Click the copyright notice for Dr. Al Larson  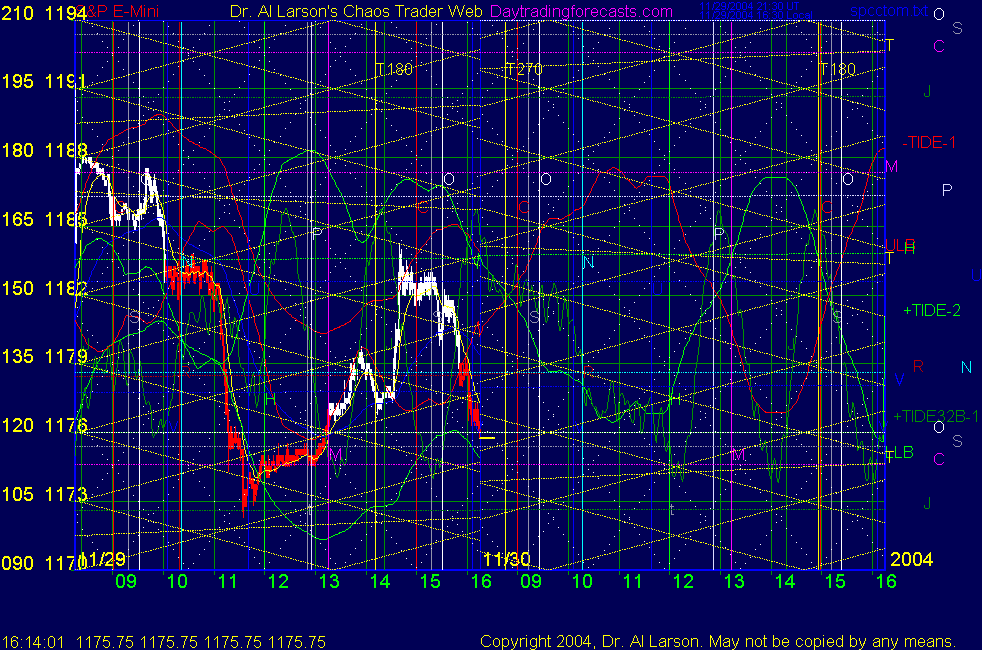coord(718,641)
